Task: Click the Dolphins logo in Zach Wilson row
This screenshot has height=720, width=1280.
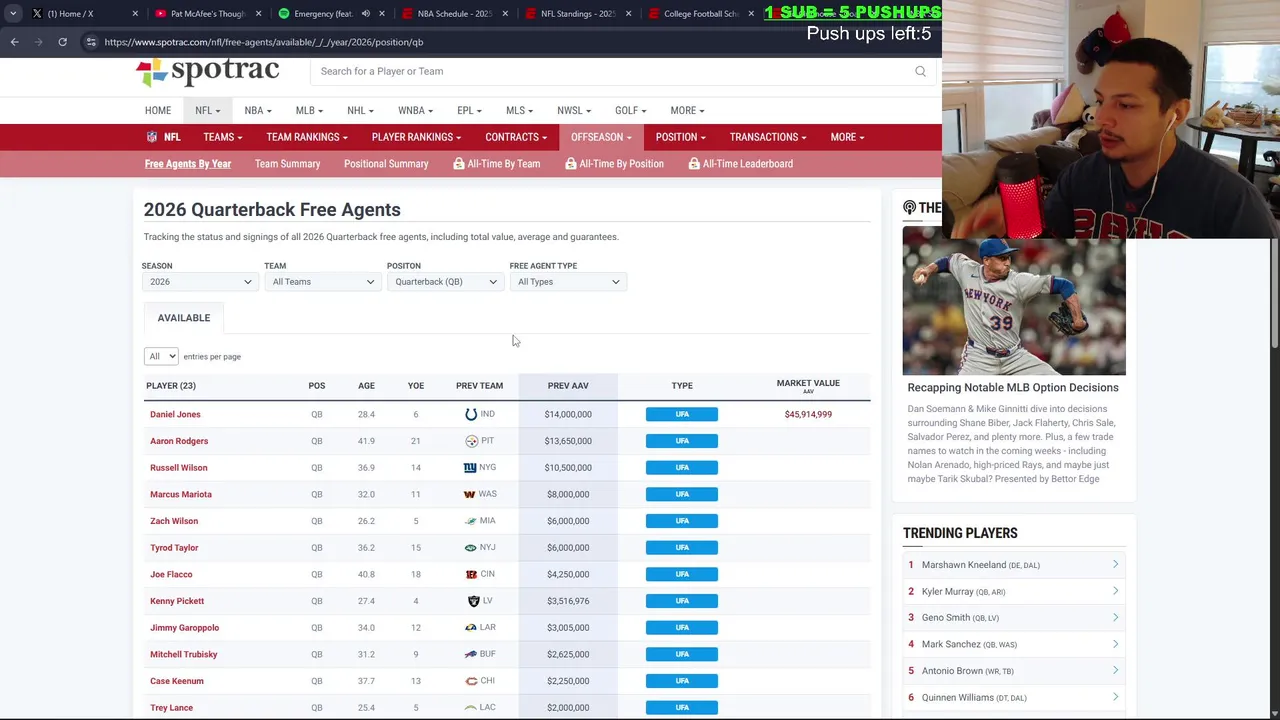Action: 471,521
